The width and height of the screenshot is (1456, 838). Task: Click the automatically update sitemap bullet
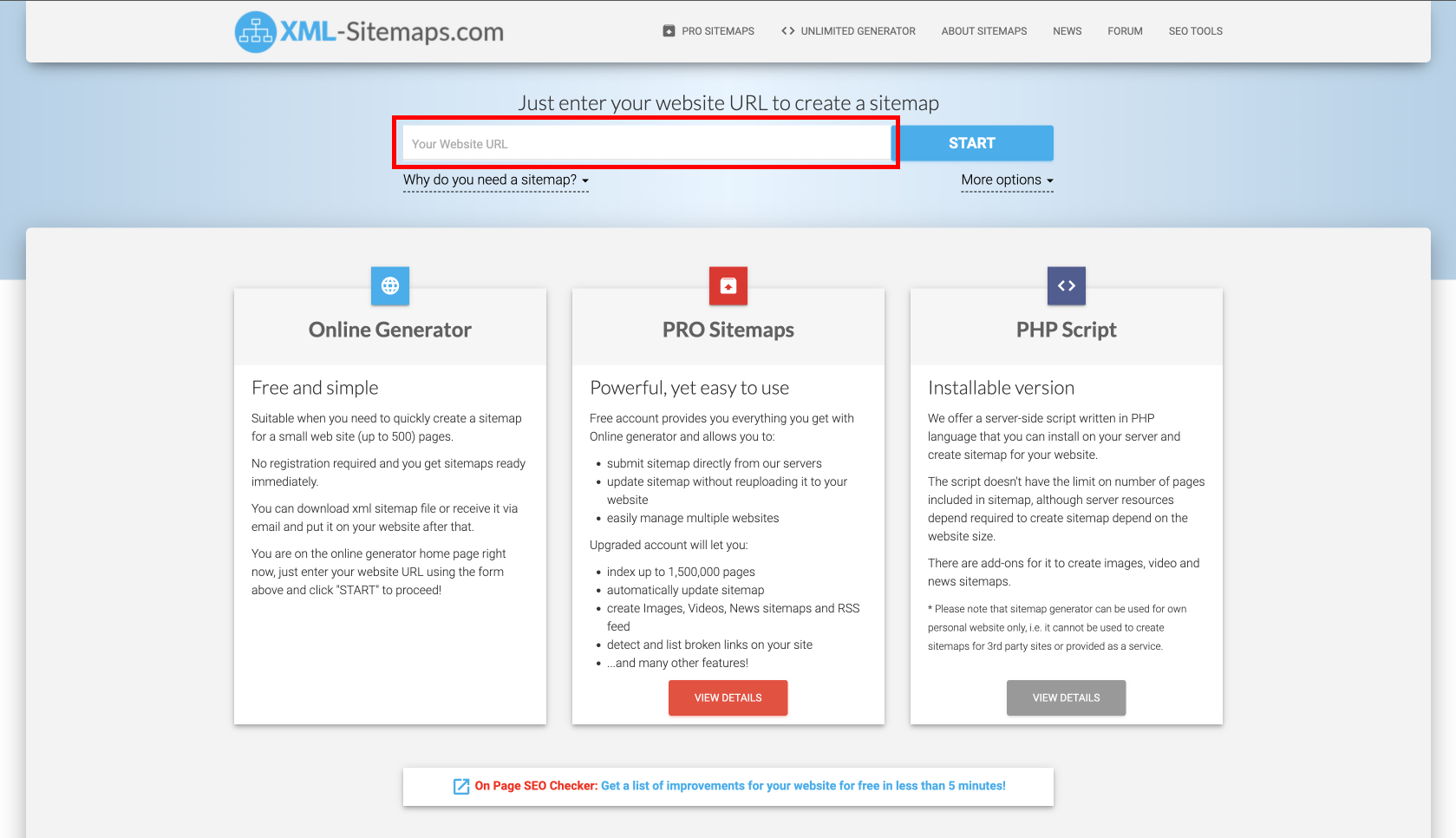pos(685,591)
